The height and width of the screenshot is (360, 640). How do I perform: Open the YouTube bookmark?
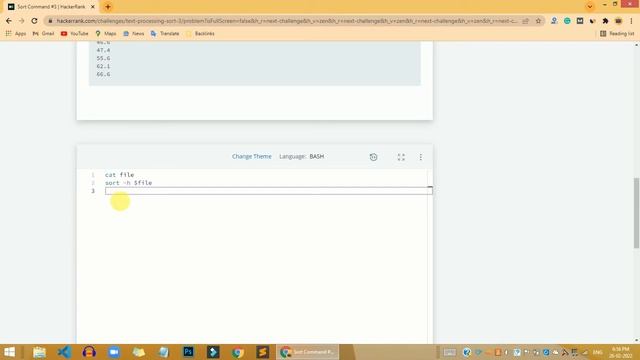[x=75, y=33]
